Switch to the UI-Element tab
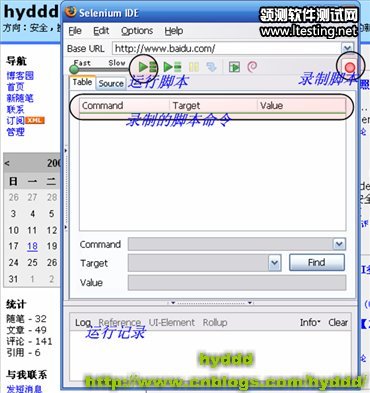The width and height of the screenshot is (370, 393). pyautogui.click(x=171, y=323)
